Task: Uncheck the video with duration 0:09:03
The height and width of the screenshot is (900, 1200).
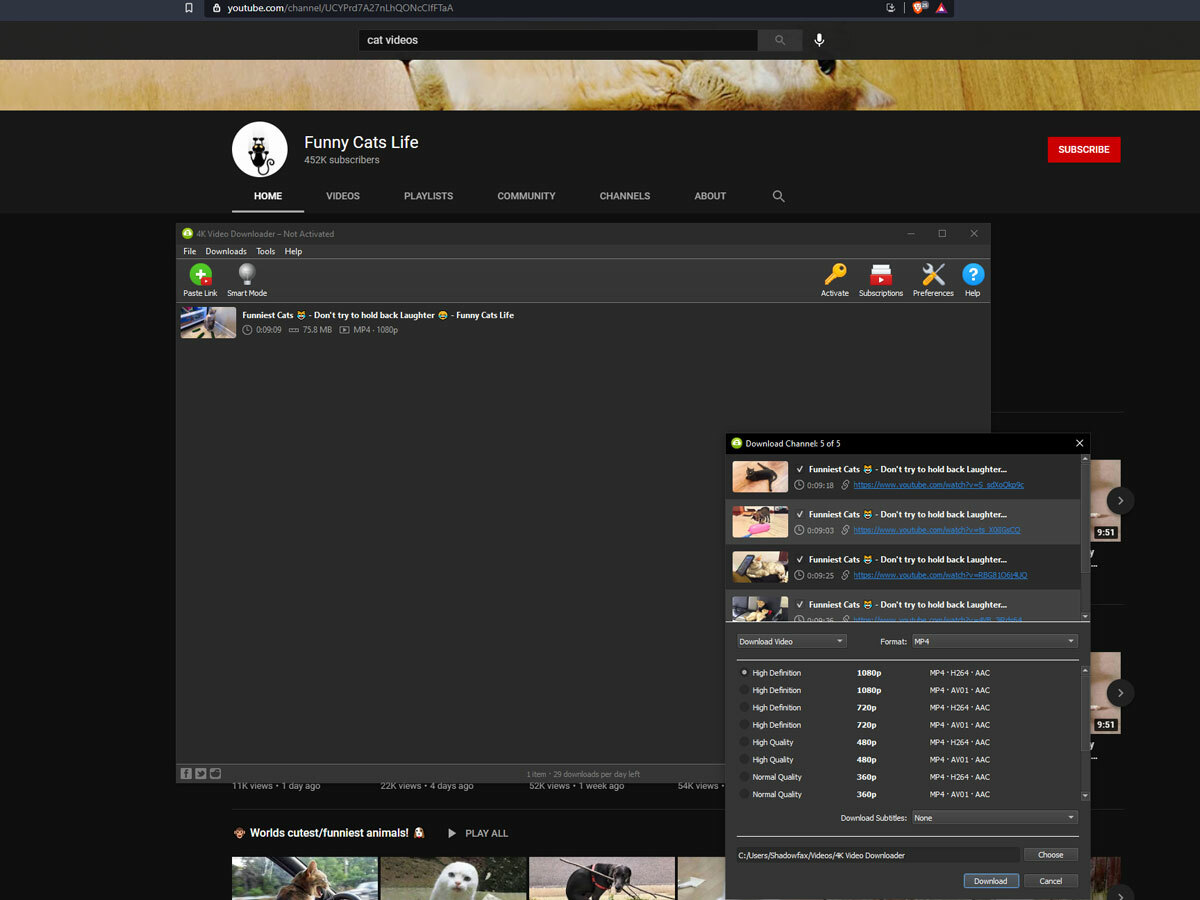Action: click(800, 514)
